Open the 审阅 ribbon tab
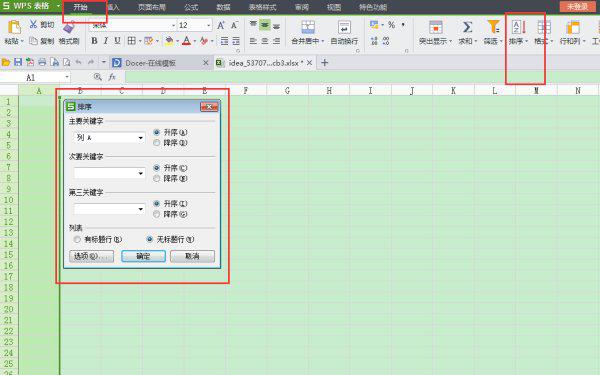The width and height of the screenshot is (600, 375). click(x=302, y=7)
